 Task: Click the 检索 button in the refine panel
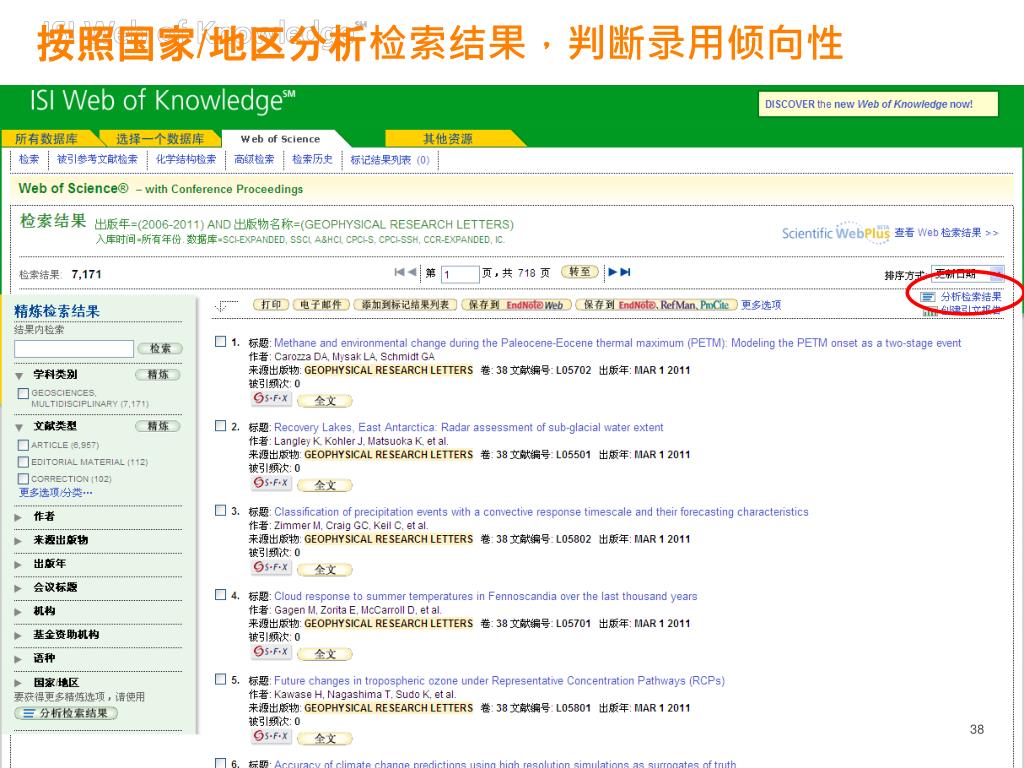point(160,349)
